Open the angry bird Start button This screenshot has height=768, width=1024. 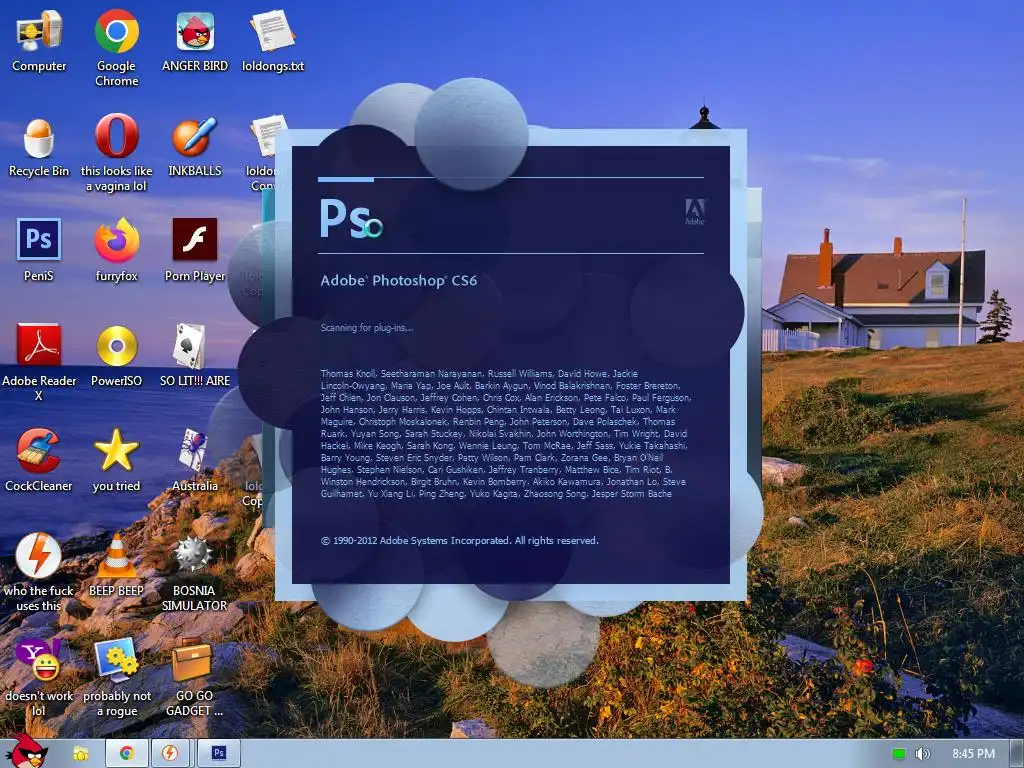26,752
